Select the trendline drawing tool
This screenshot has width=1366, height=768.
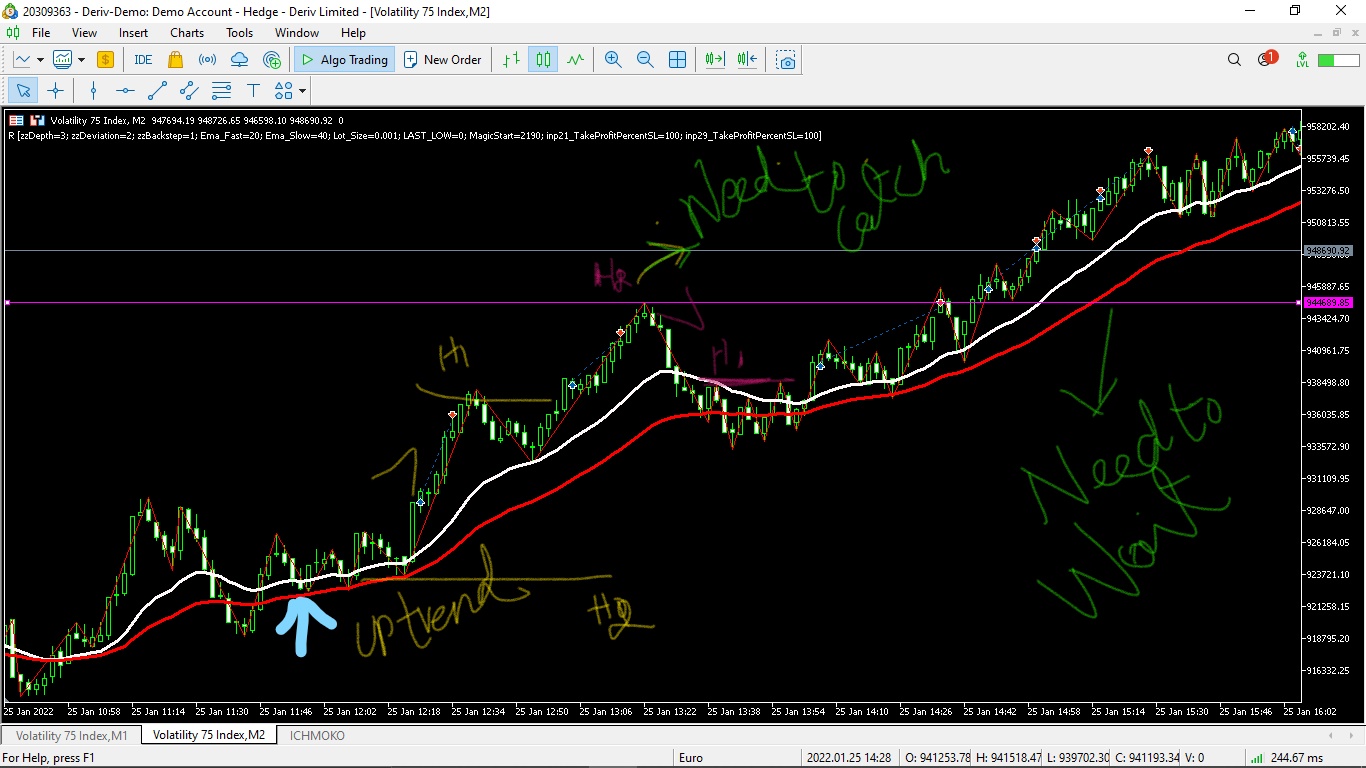click(157, 91)
